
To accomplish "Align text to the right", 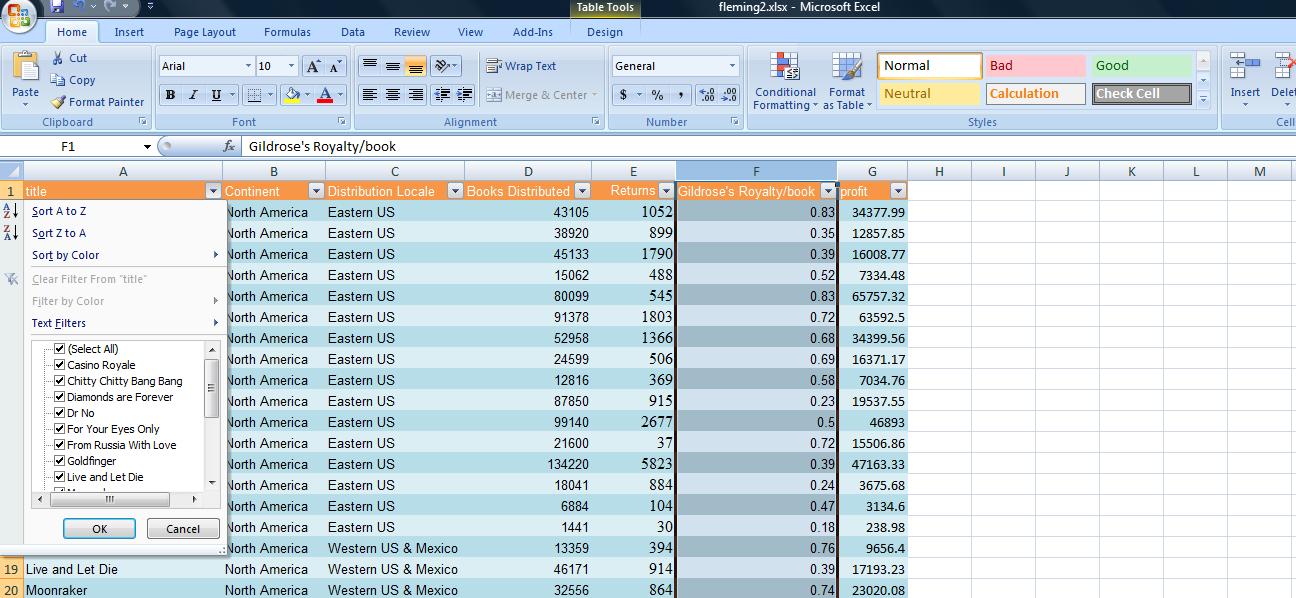I will tap(415, 95).
